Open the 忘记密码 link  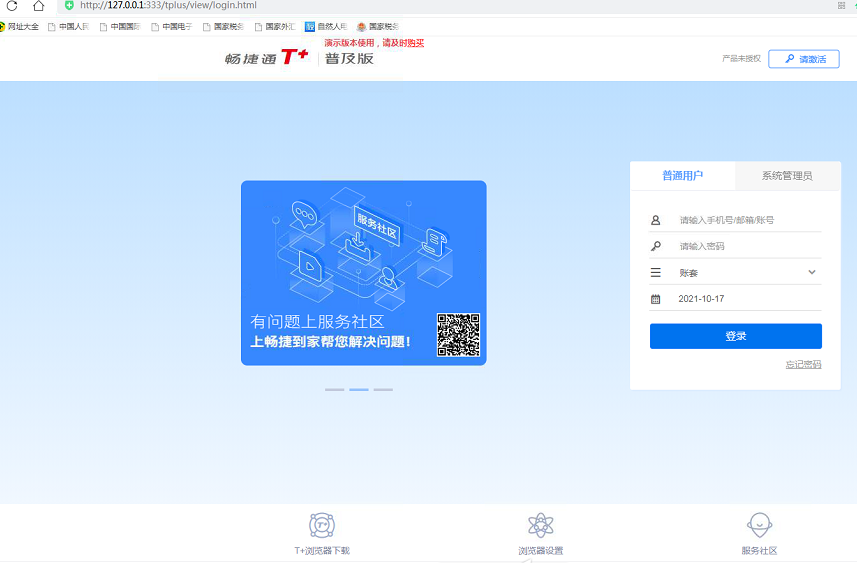click(803, 364)
